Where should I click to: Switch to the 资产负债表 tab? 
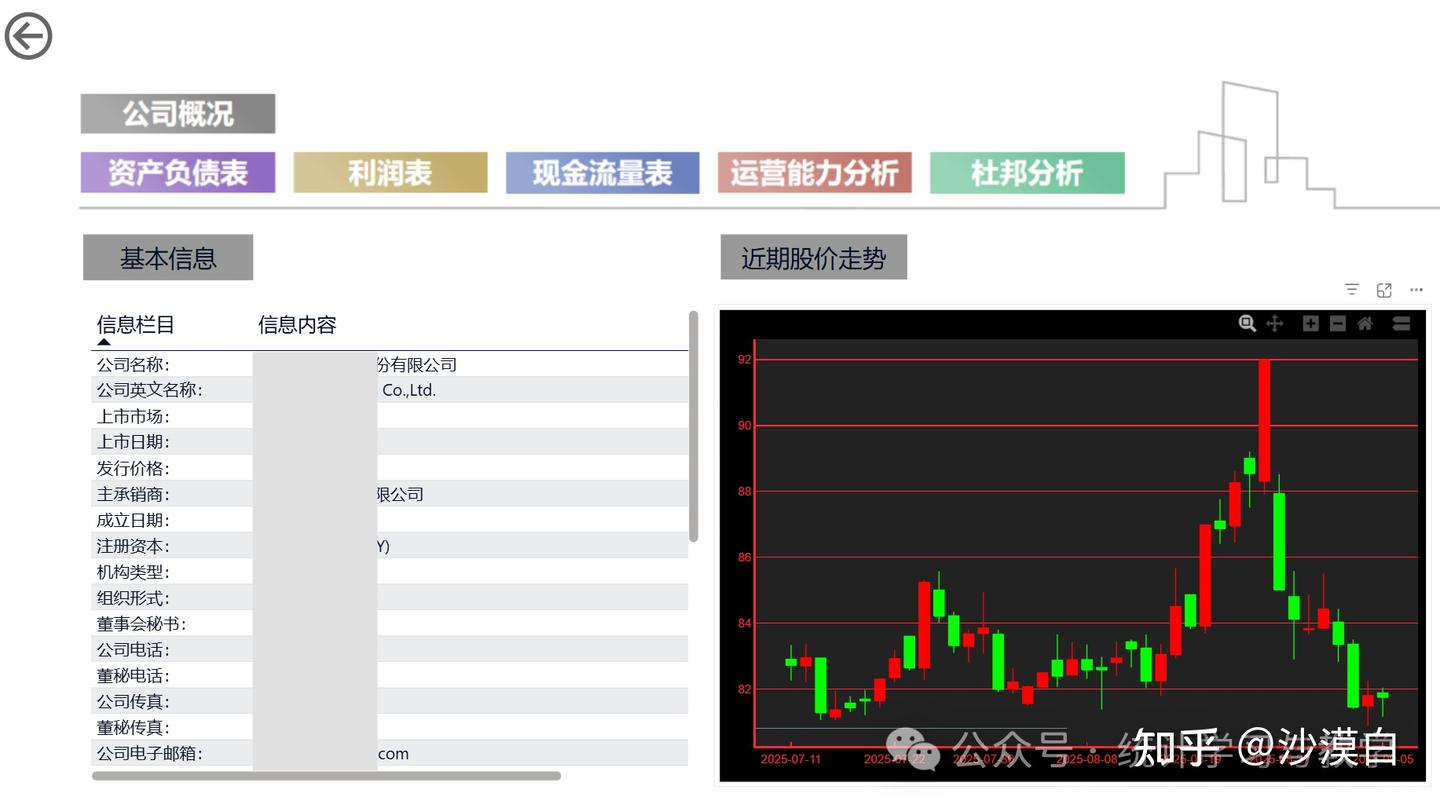pos(177,172)
